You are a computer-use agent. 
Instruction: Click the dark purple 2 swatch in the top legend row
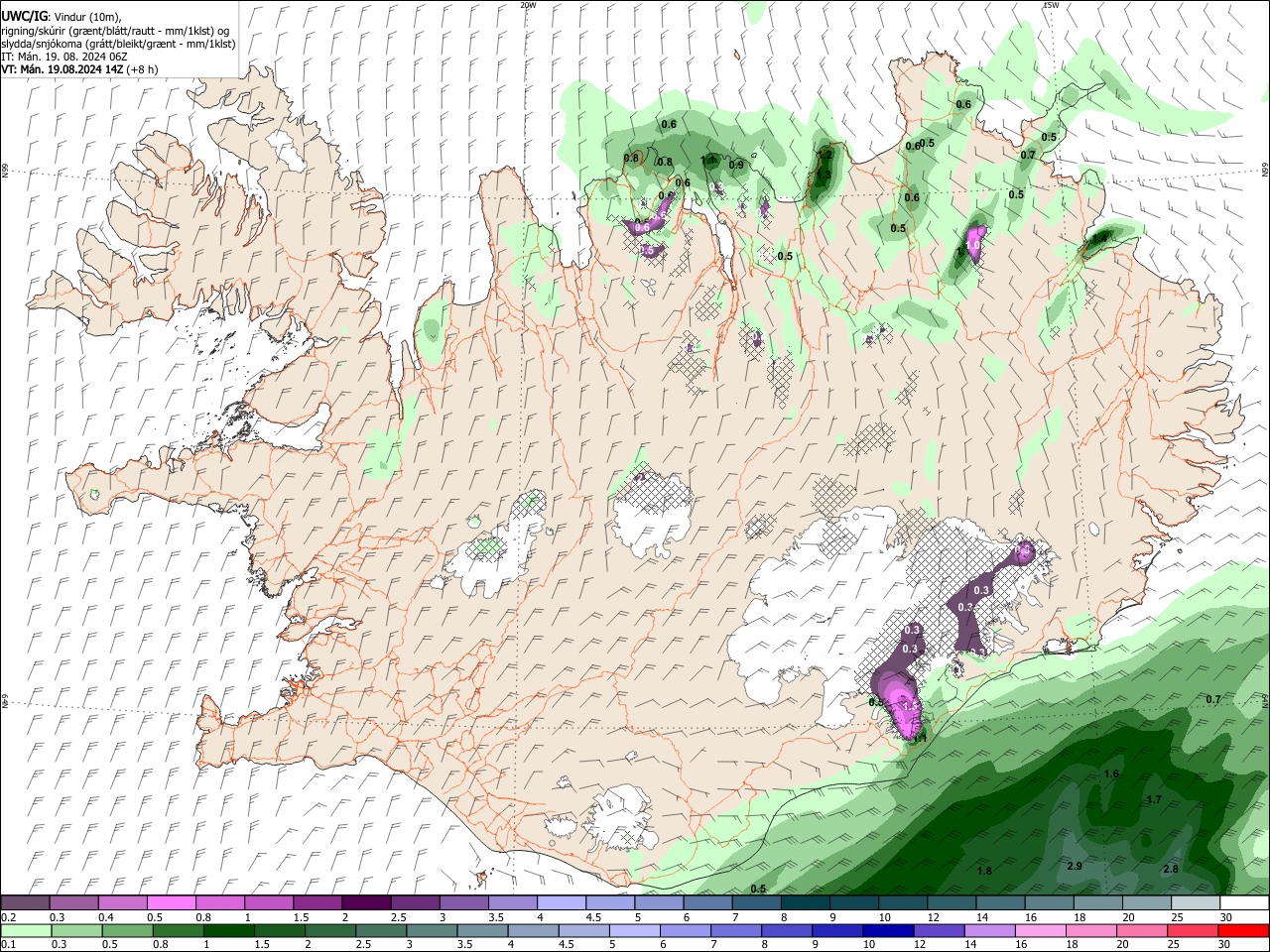point(366,903)
